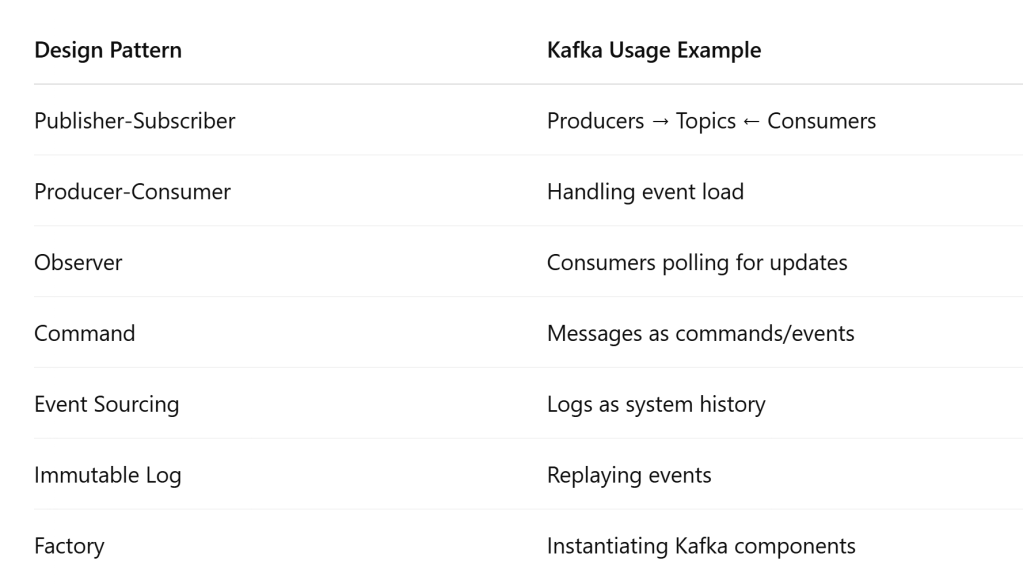Select the Handling event load text
The width and height of the screenshot is (1023, 584).
(645, 192)
